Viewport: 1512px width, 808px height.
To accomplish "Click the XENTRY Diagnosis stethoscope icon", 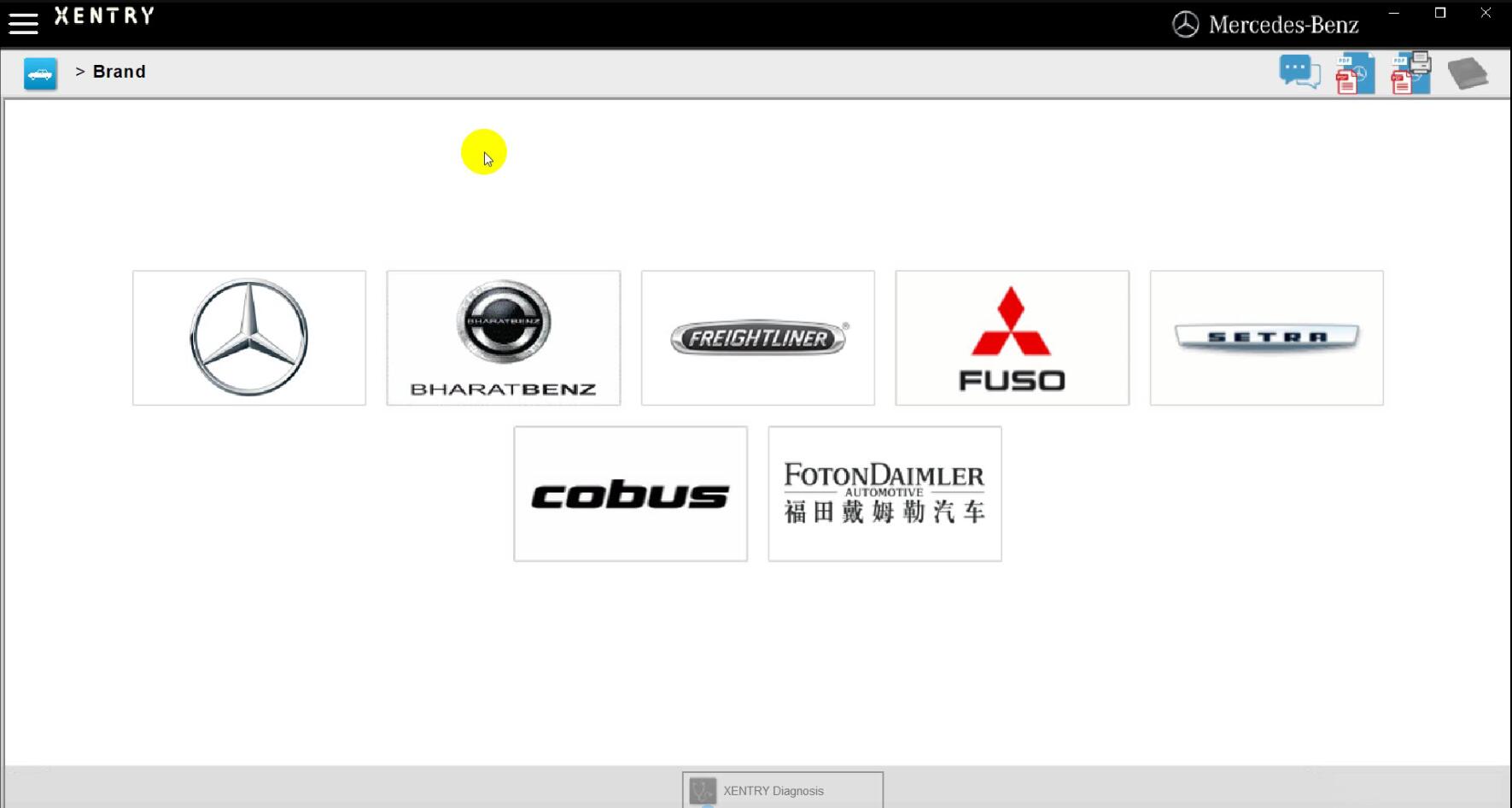I will (x=703, y=791).
